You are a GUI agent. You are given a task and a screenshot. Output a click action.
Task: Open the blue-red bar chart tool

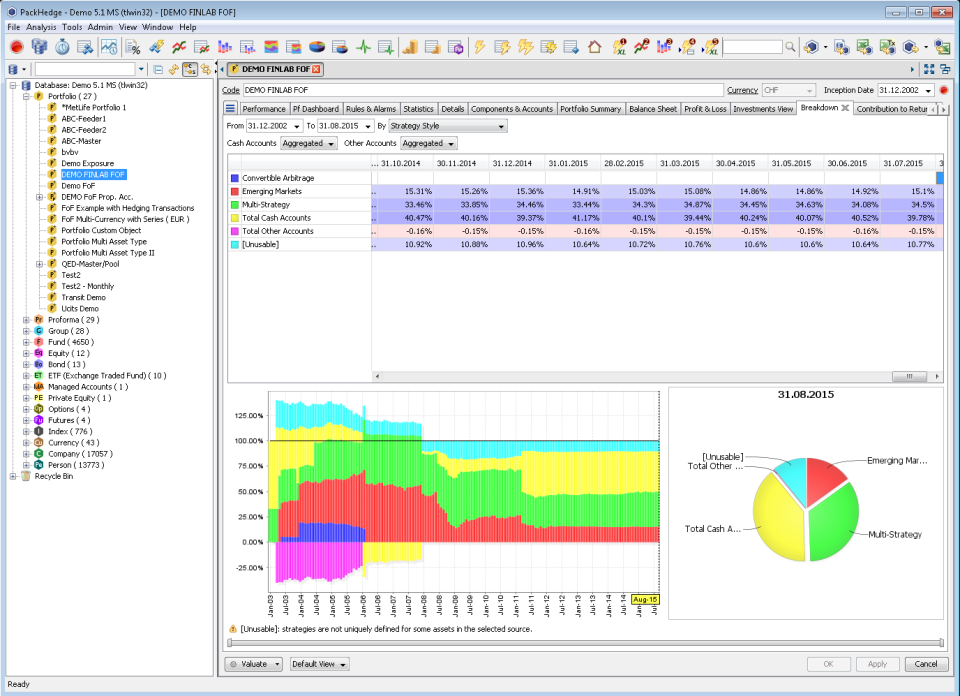[x=225, y=47]
